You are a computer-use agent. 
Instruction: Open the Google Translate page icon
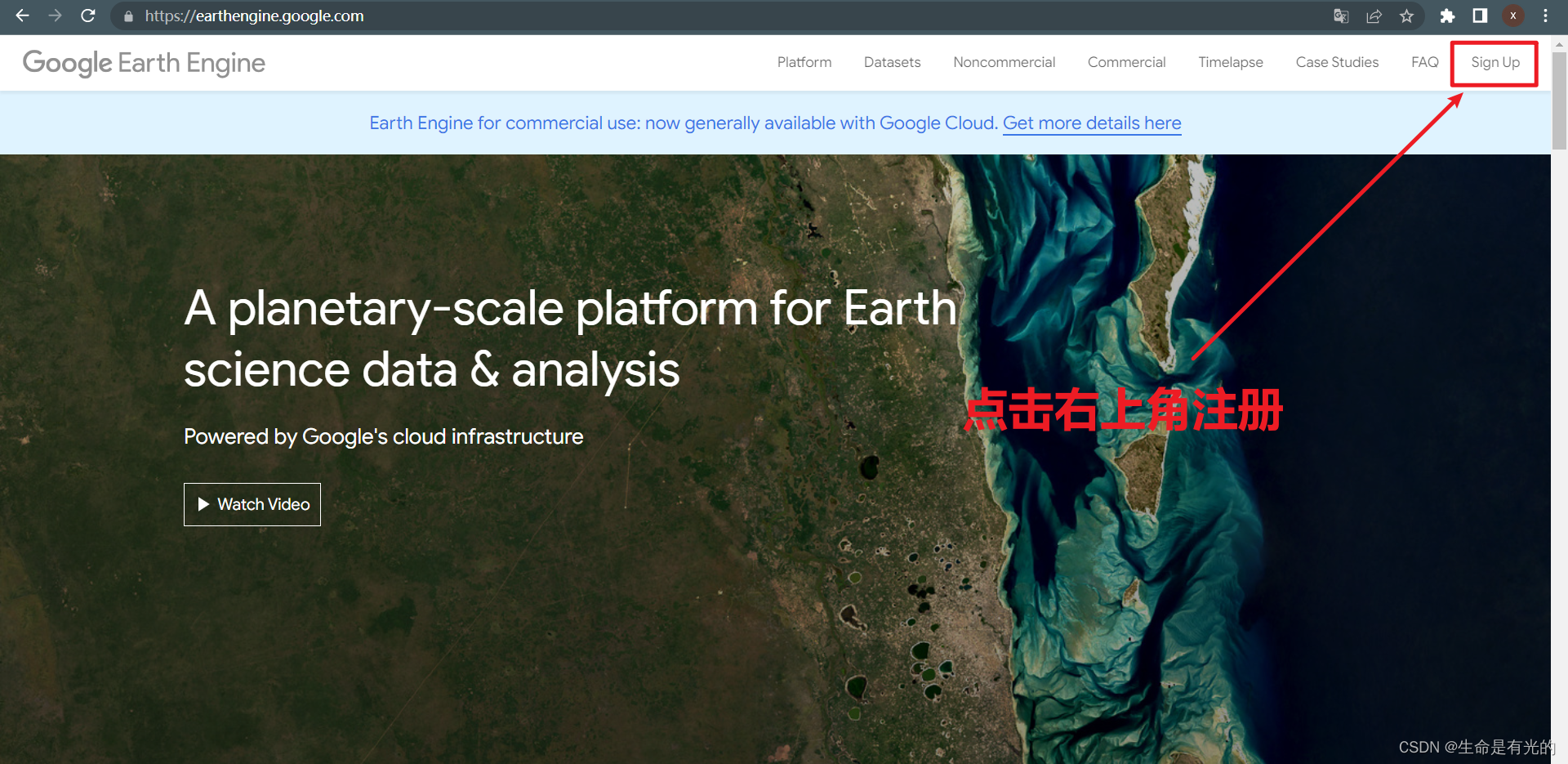pos(1341,16)
